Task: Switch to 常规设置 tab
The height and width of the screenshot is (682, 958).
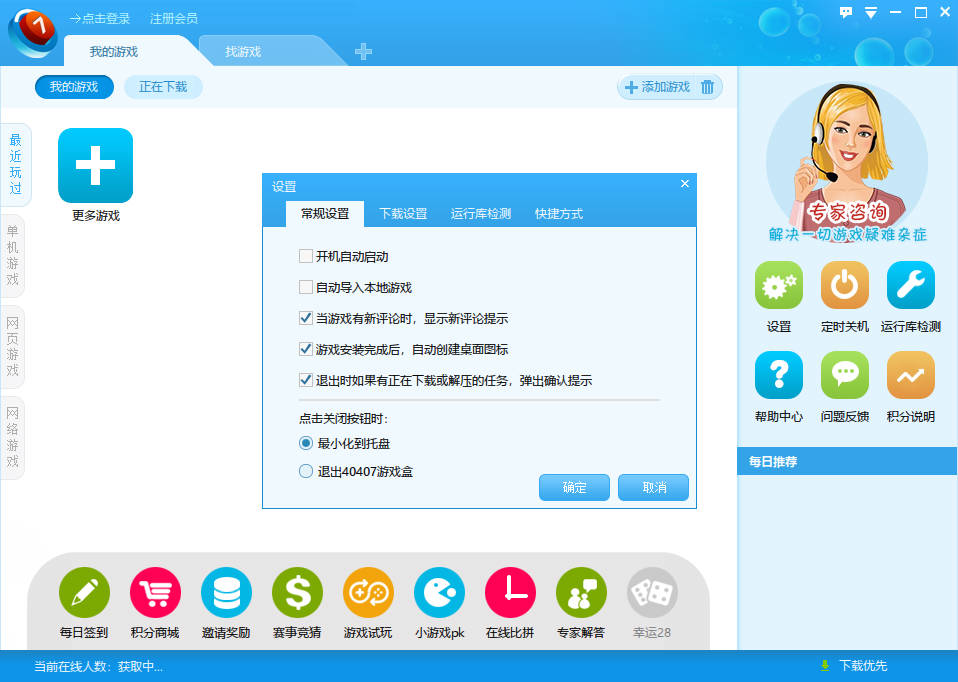Action: click(x=325, y=214)
